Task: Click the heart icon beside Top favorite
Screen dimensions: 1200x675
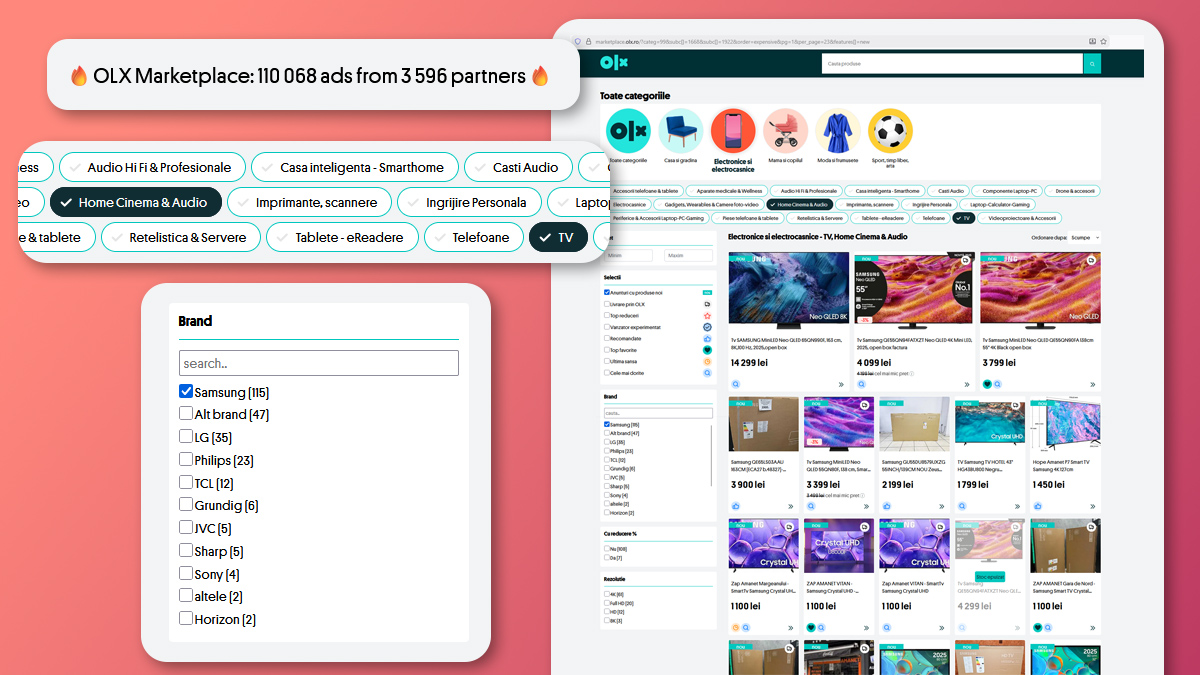Action: [707, 350]
